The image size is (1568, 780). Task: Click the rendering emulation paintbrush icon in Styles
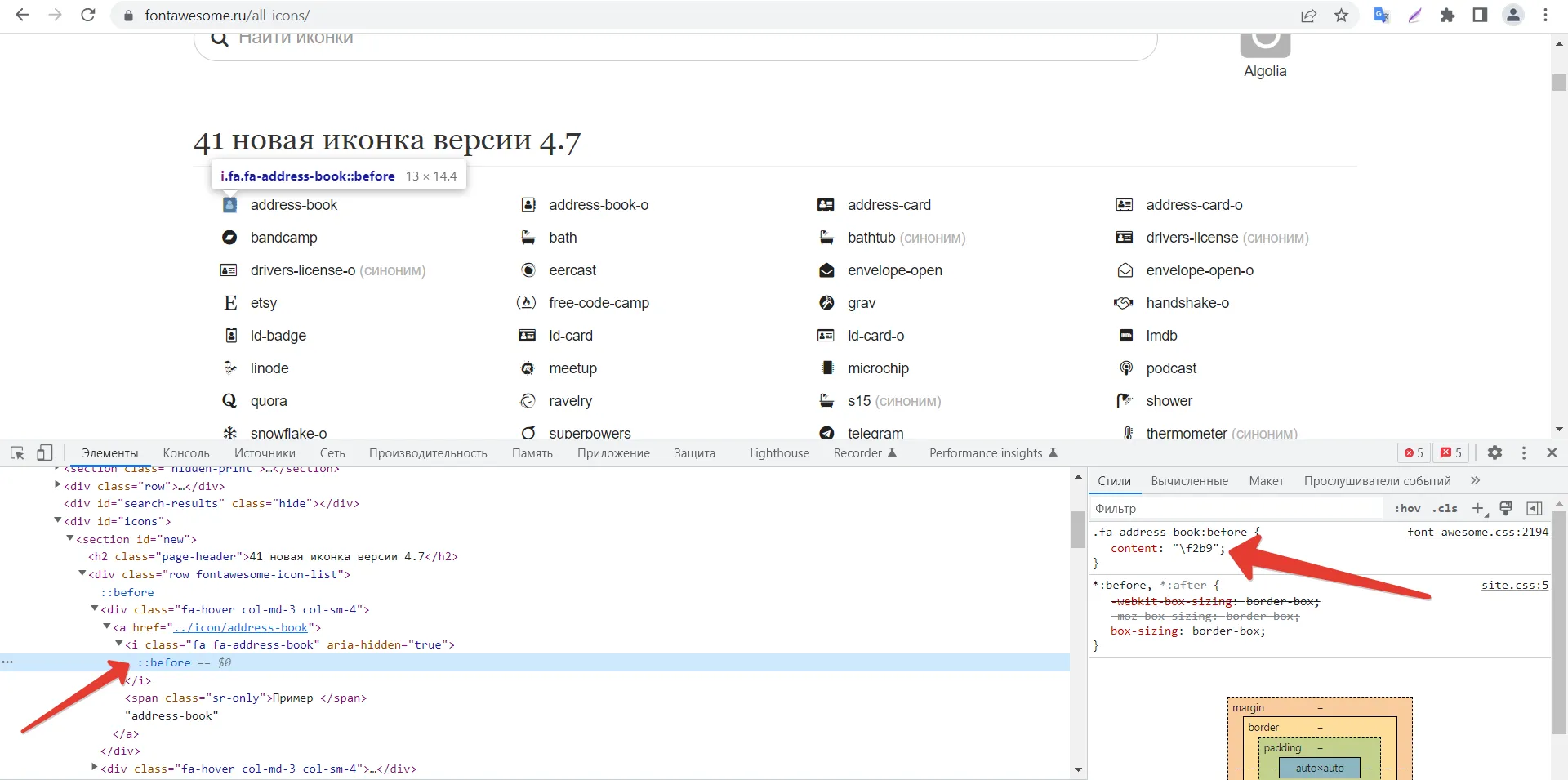point(1506,508)
